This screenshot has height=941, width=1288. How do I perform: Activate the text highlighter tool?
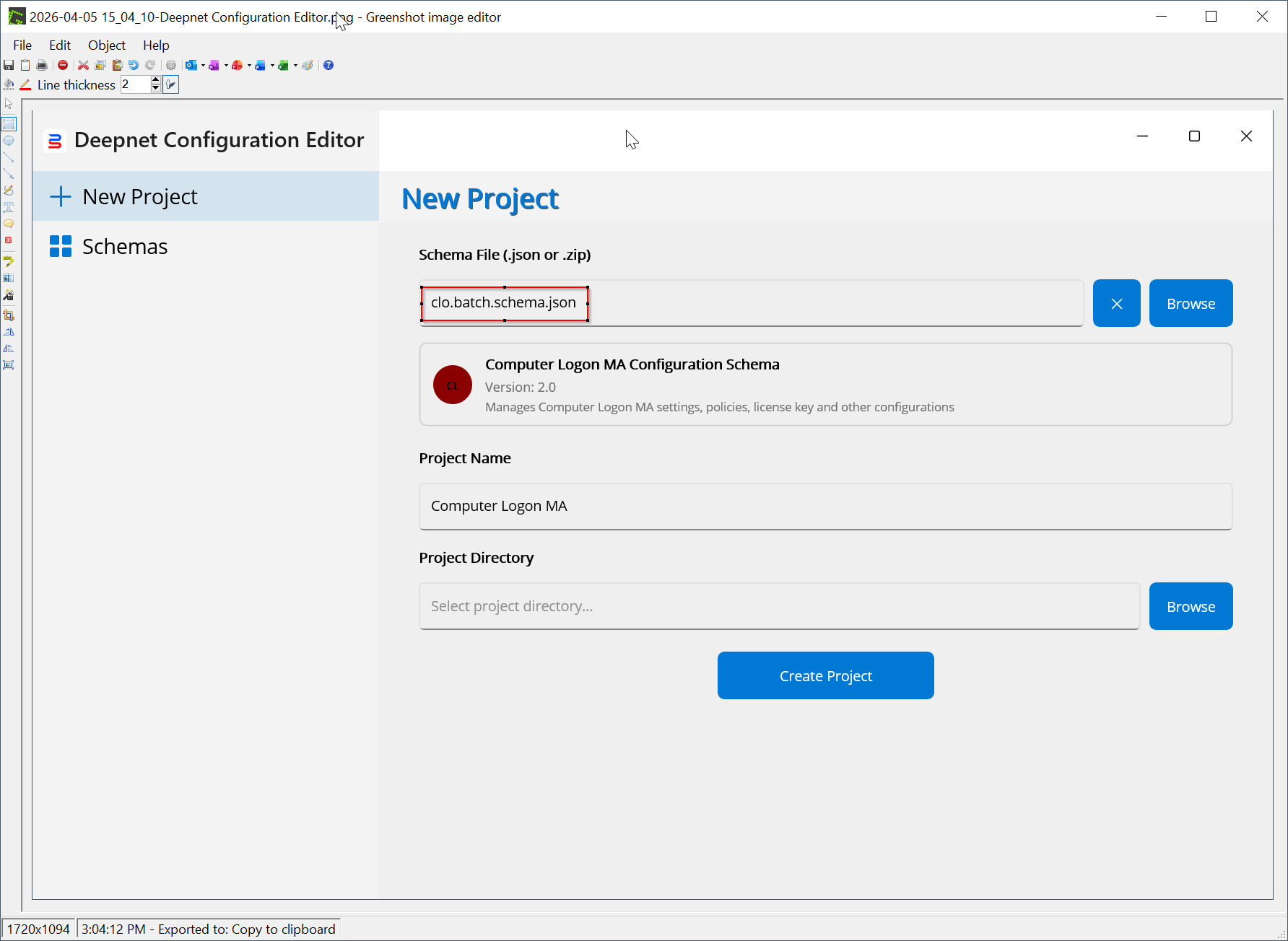(9, 261)
